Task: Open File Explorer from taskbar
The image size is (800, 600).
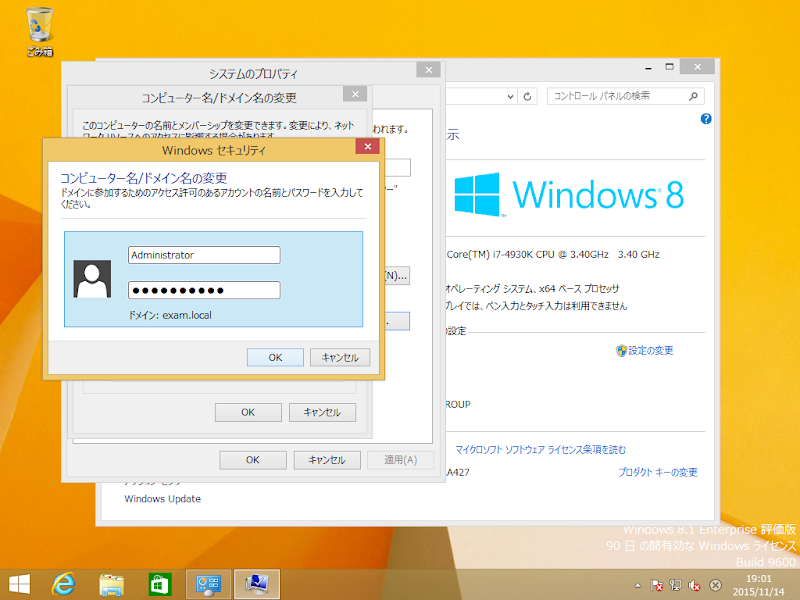Action: click(111, 585)
